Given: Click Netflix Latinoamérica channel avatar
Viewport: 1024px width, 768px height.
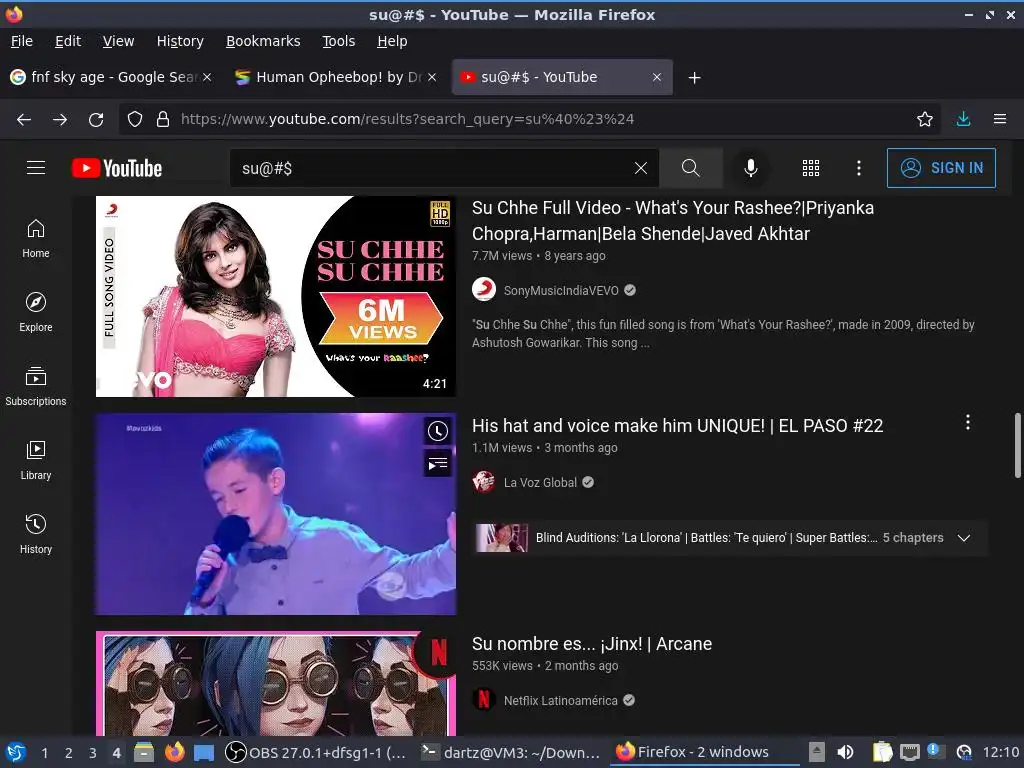Looking at the screenshot, I should coord(484,700).
